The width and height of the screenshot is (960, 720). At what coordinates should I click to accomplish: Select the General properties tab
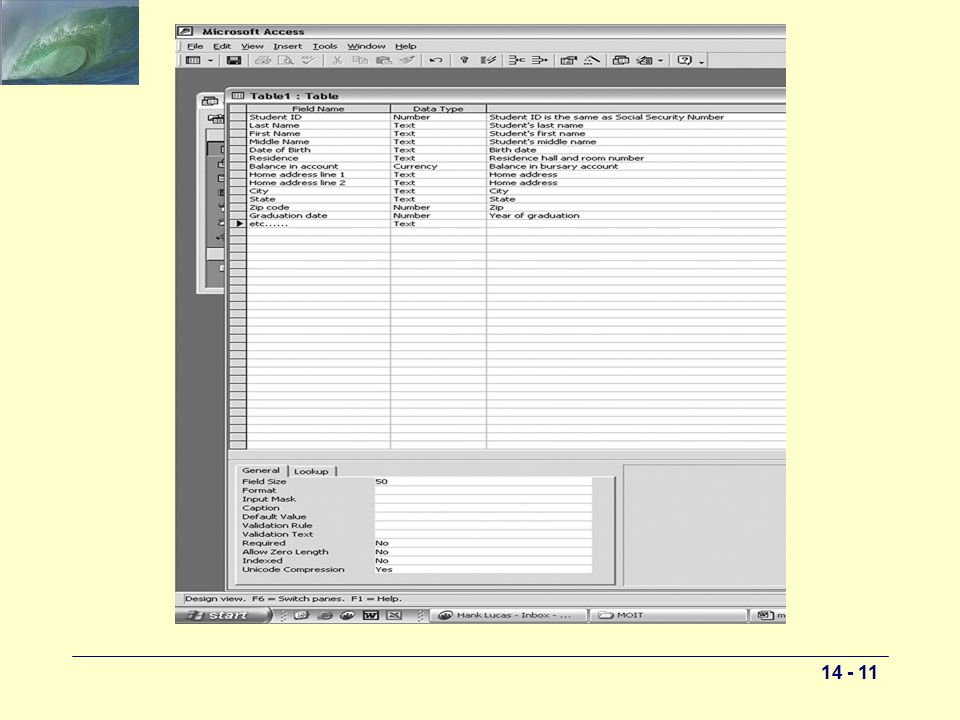point(261,470)
